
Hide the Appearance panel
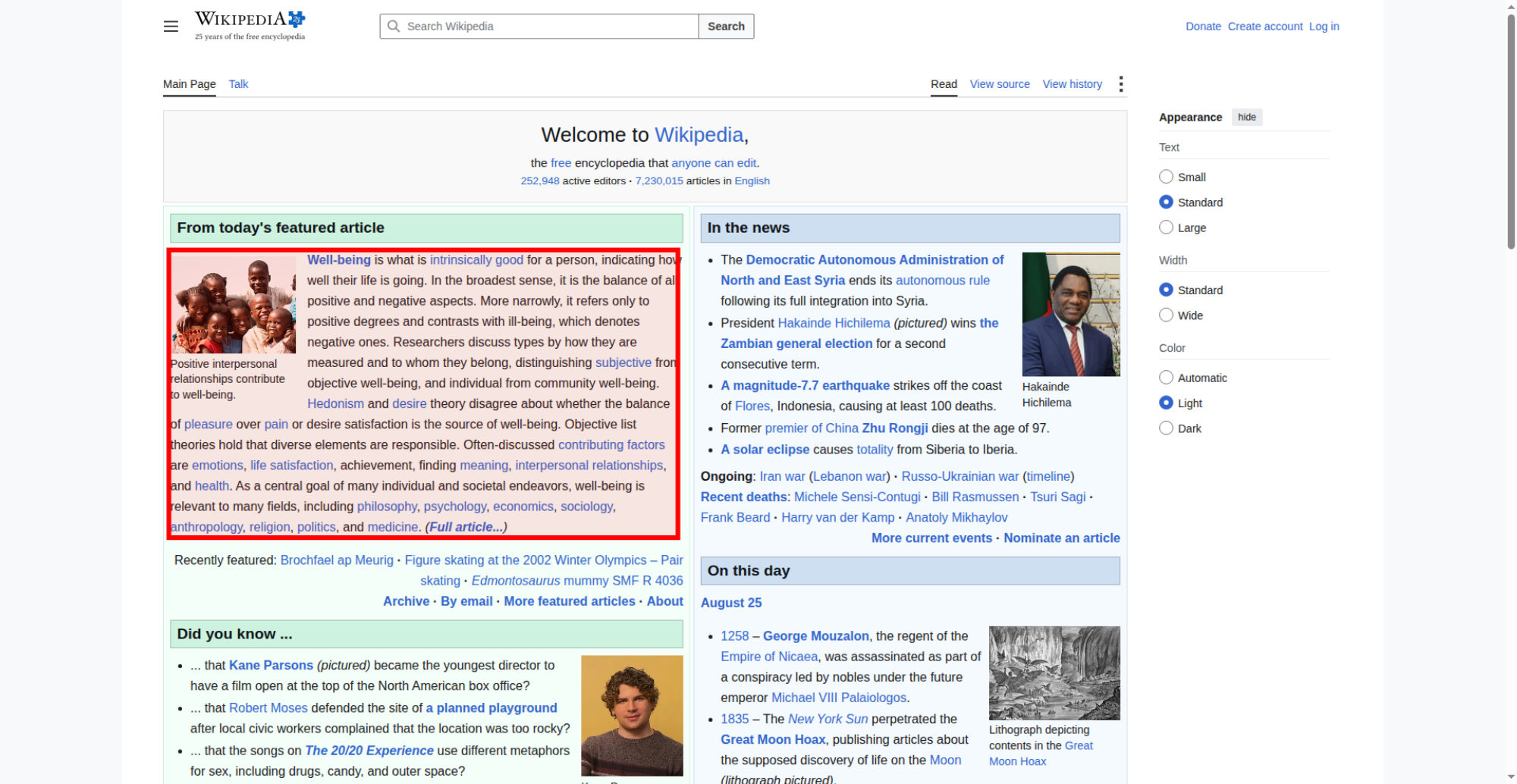tap(1247, 117)
